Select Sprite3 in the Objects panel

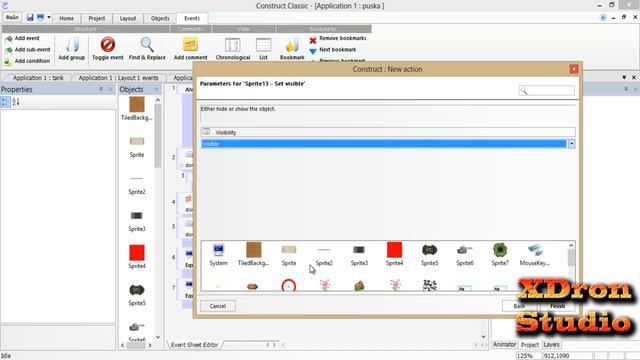[x=137, y=221]
